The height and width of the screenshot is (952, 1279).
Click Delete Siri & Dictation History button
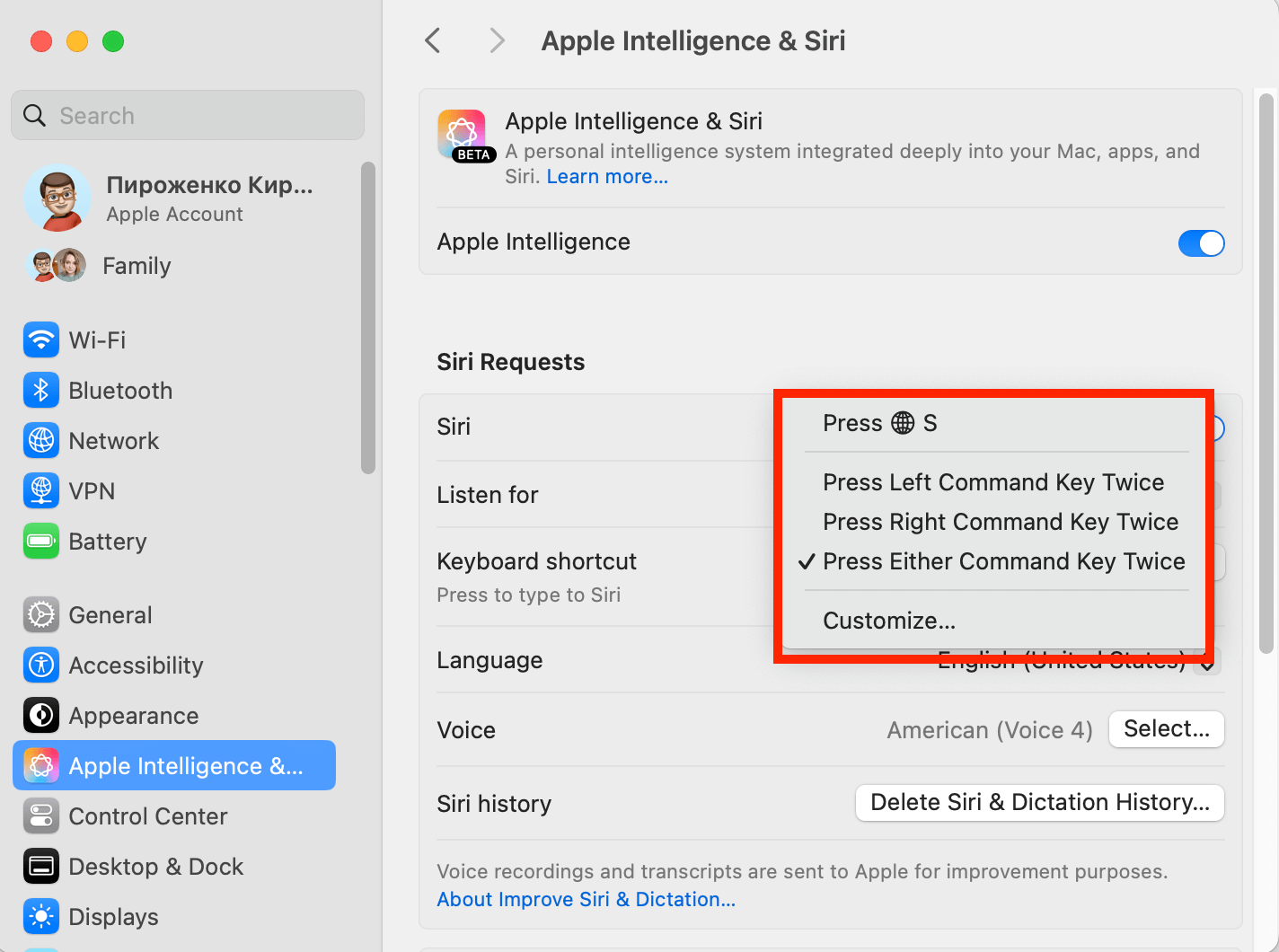[x=1039, y=802]
